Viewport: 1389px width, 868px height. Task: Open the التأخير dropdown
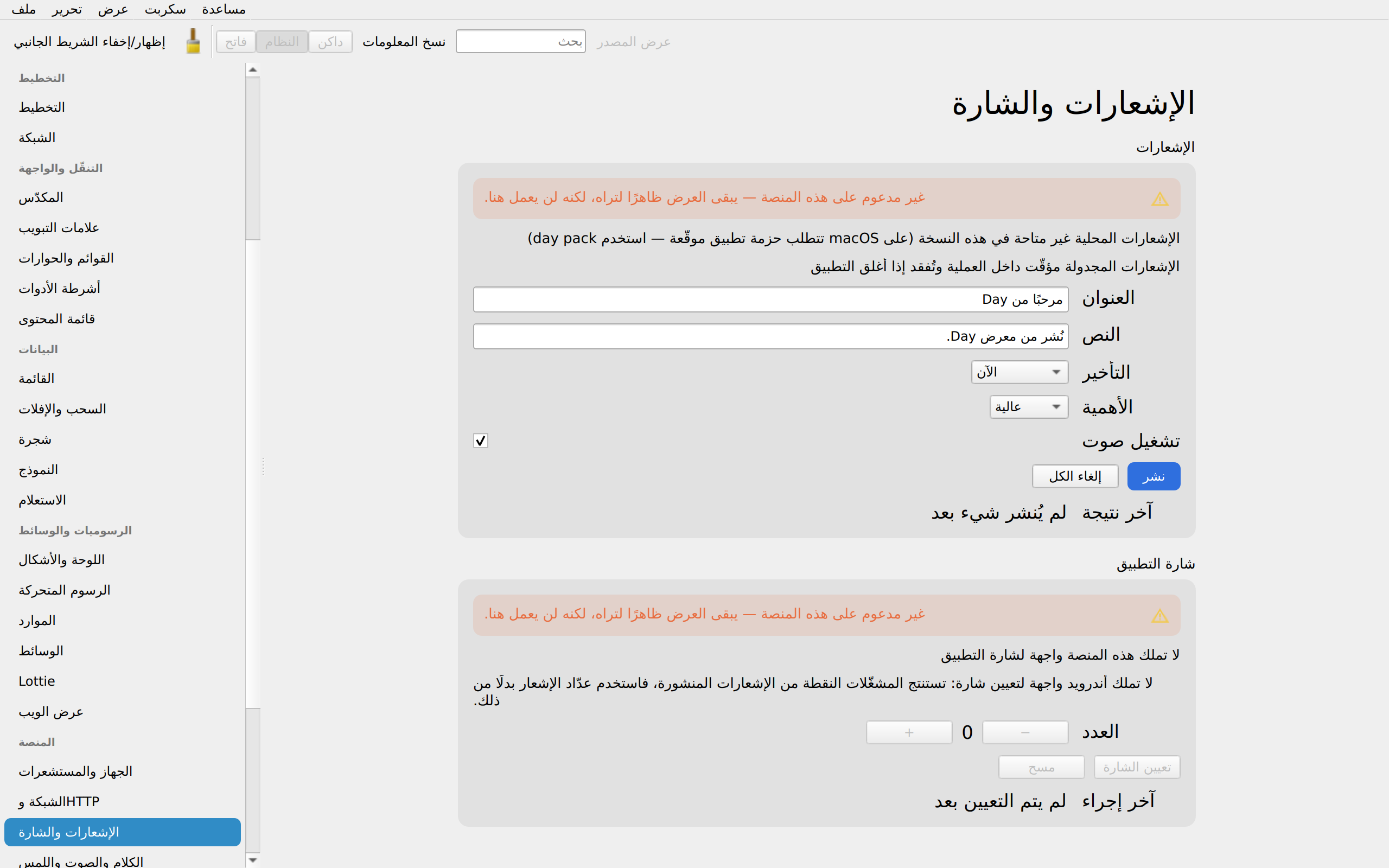pyautogui.click(x=1020, y=372)
